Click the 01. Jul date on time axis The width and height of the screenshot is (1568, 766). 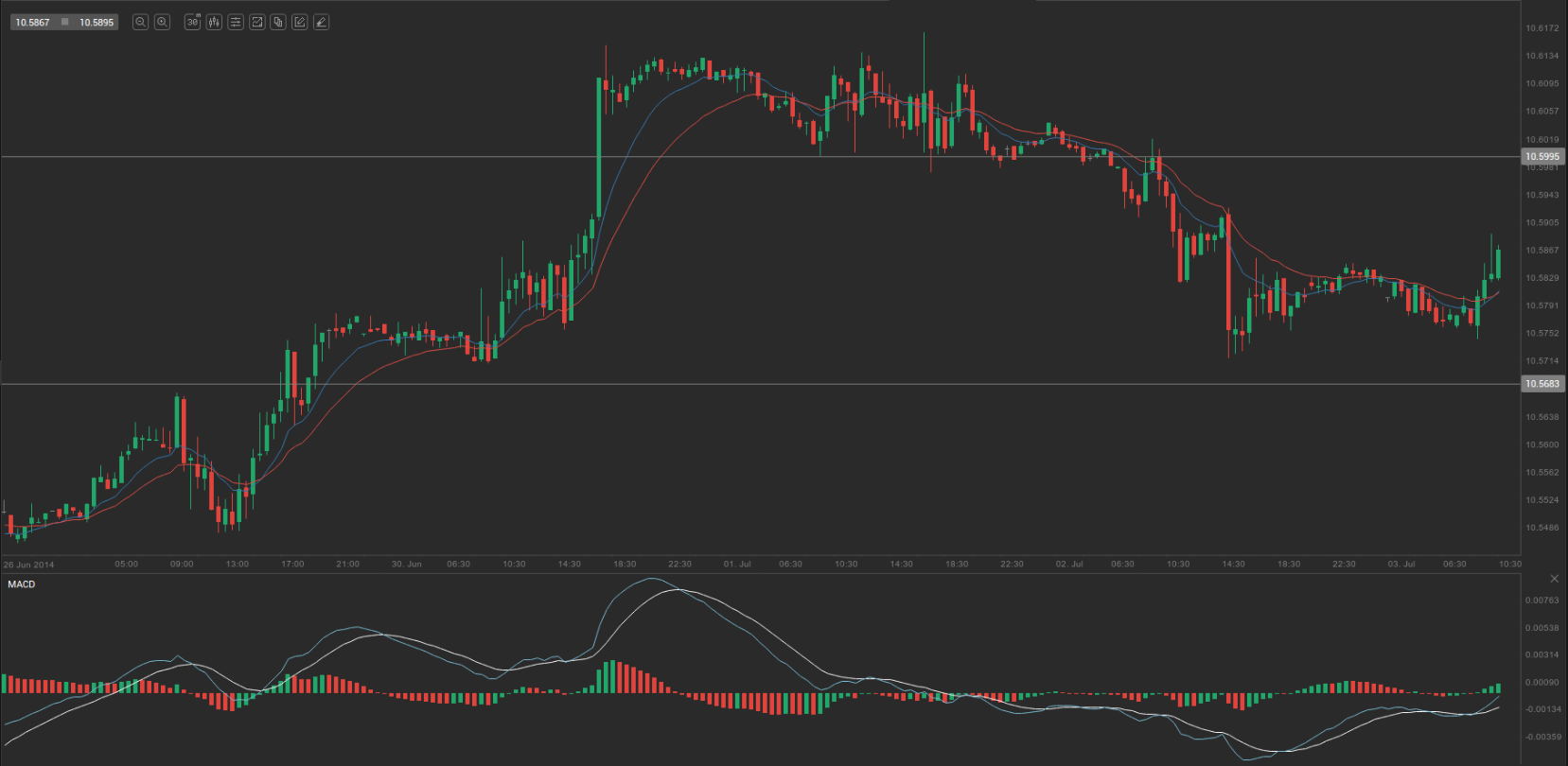737,565
